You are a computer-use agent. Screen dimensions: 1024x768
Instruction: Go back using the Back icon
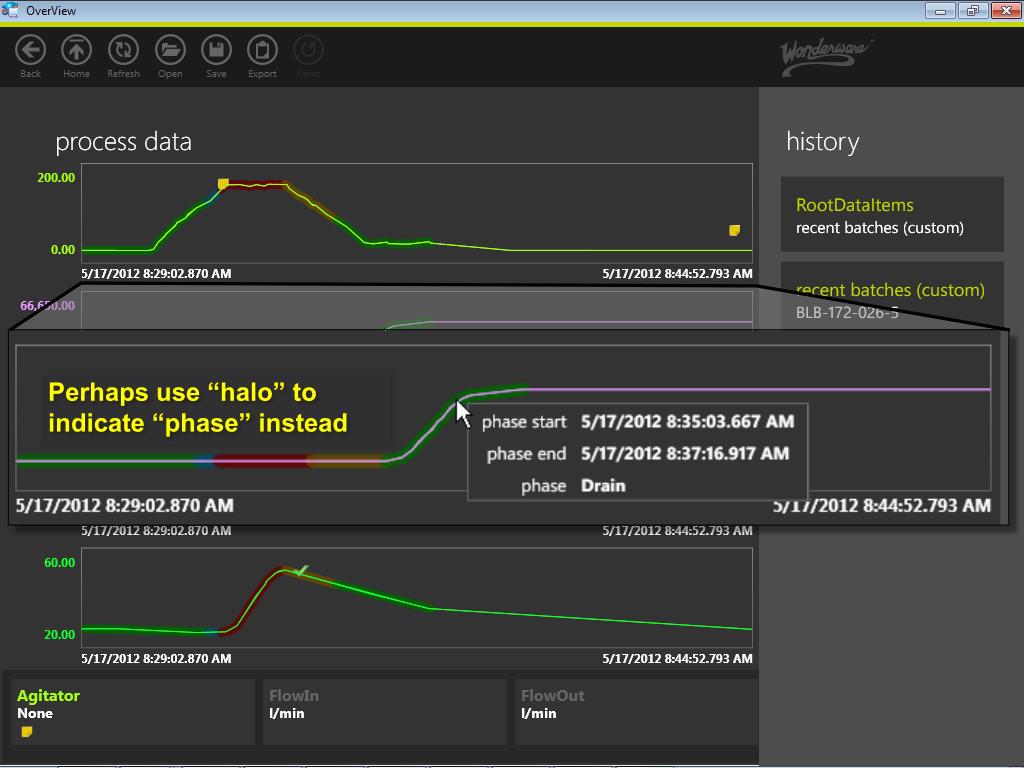pos(30,50)
